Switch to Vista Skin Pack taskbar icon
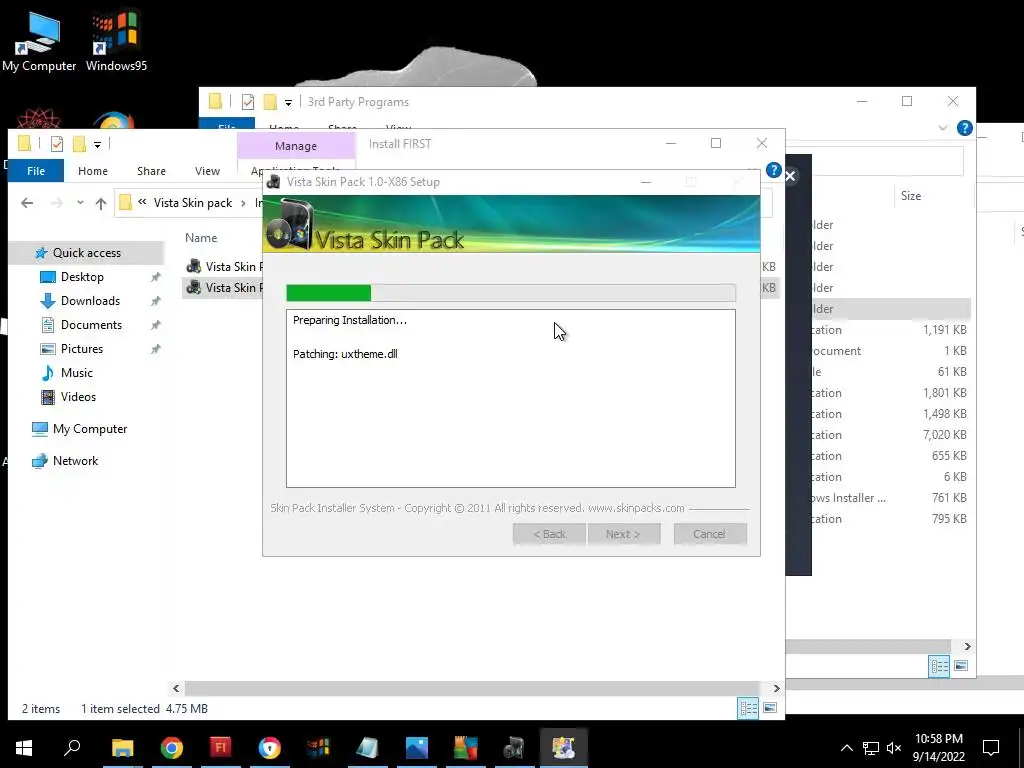This screenshot has height=768, width=1024. point(515,747)
